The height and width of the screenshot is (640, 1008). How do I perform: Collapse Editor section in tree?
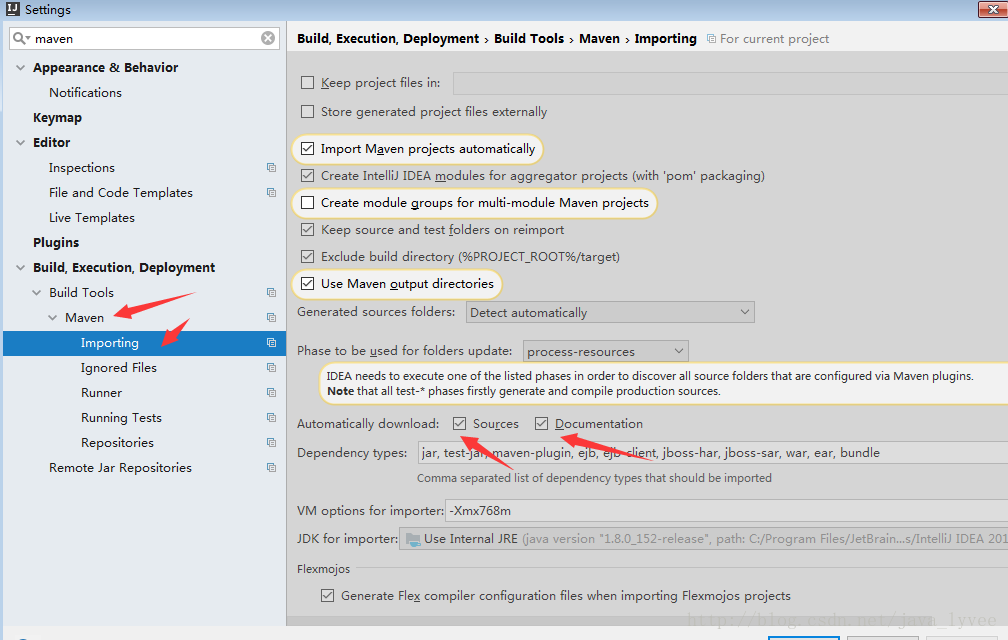click(x=21, y=143)
